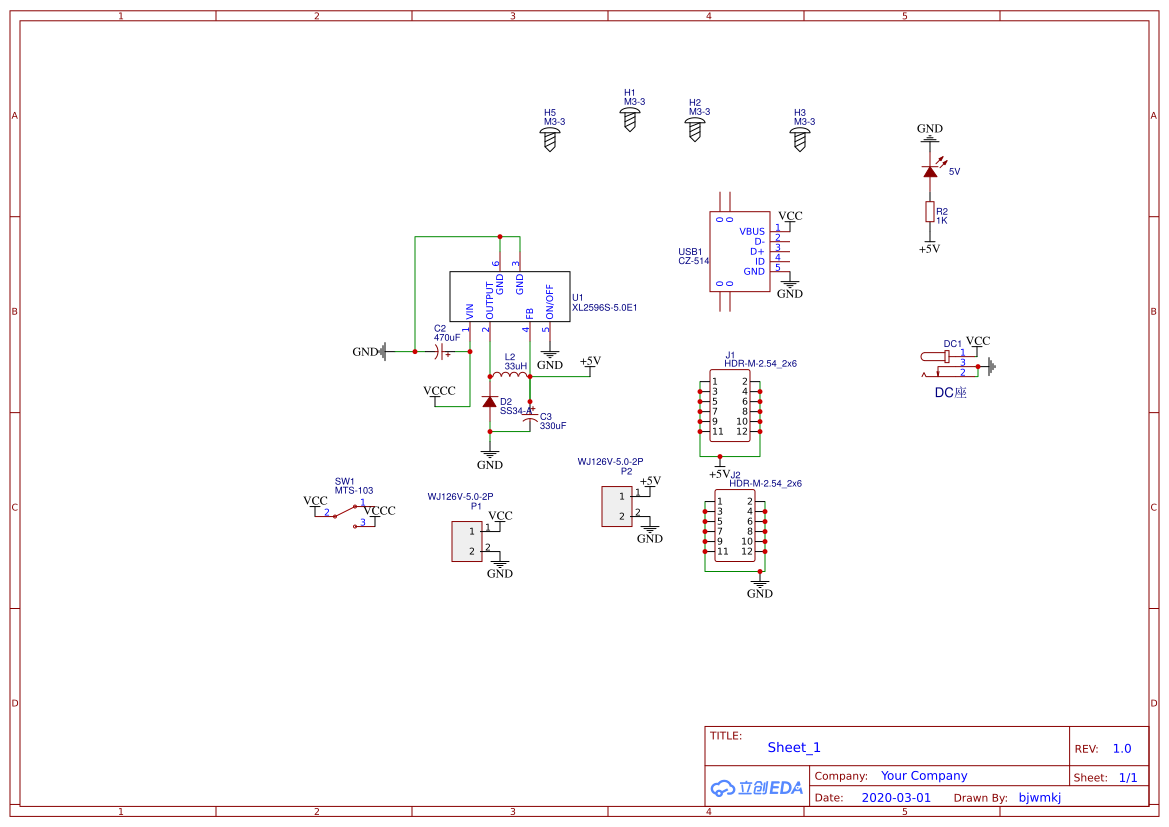
Task: Click the GND symbol above the LED
Action: (930, 133)
